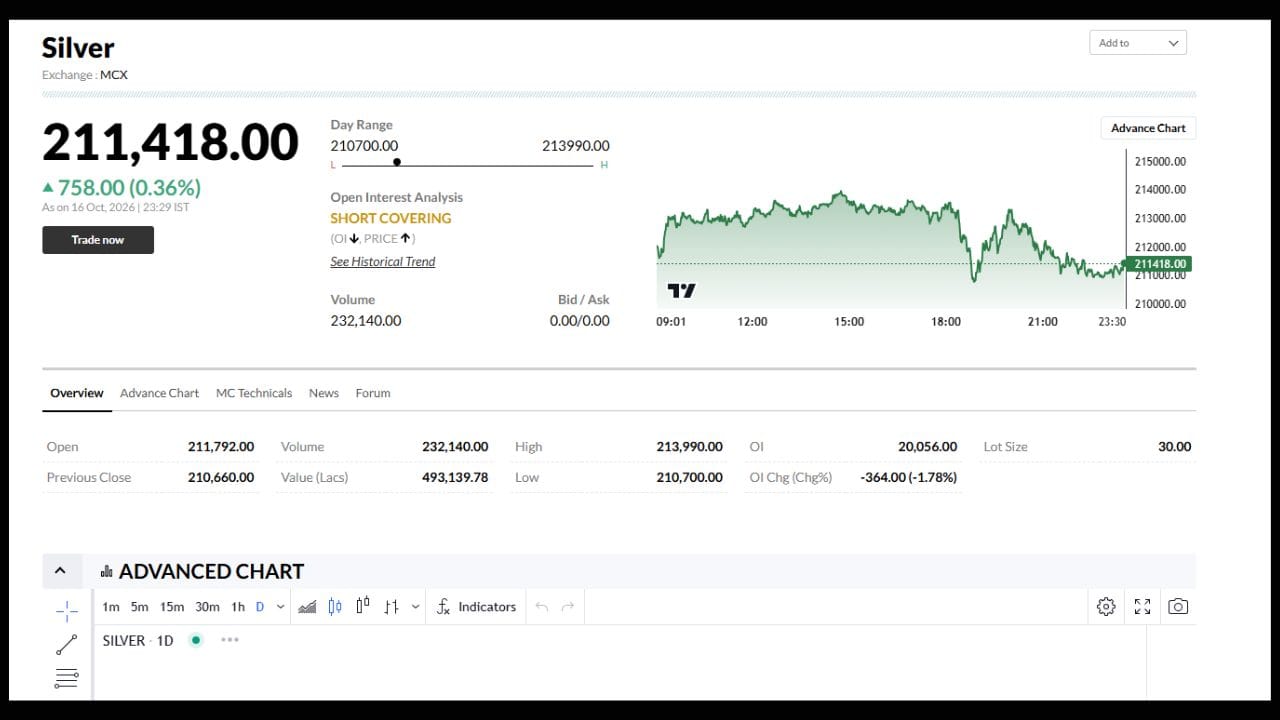Click the Trade now button

[98, 240]
